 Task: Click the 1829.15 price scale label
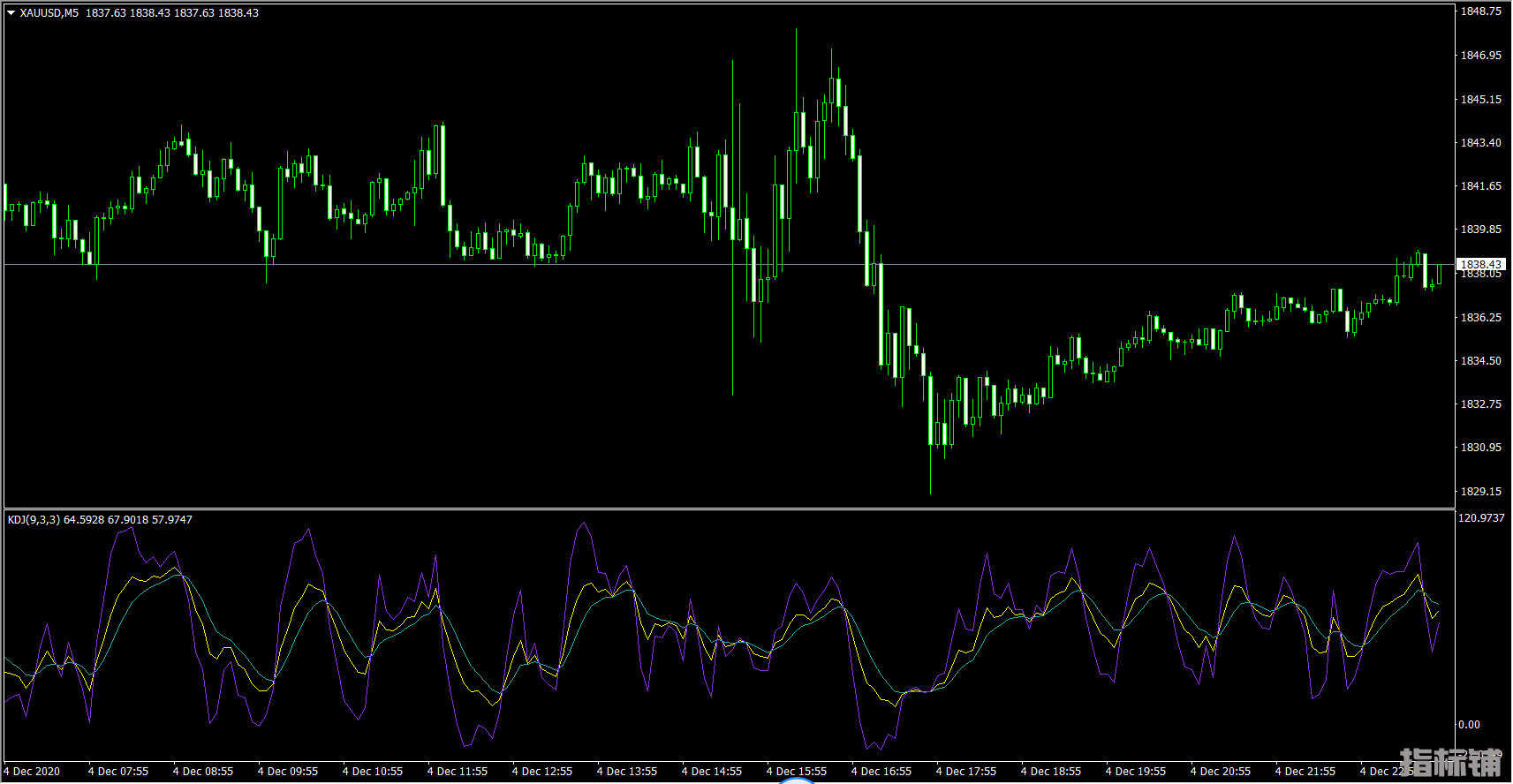(1480, 492)
